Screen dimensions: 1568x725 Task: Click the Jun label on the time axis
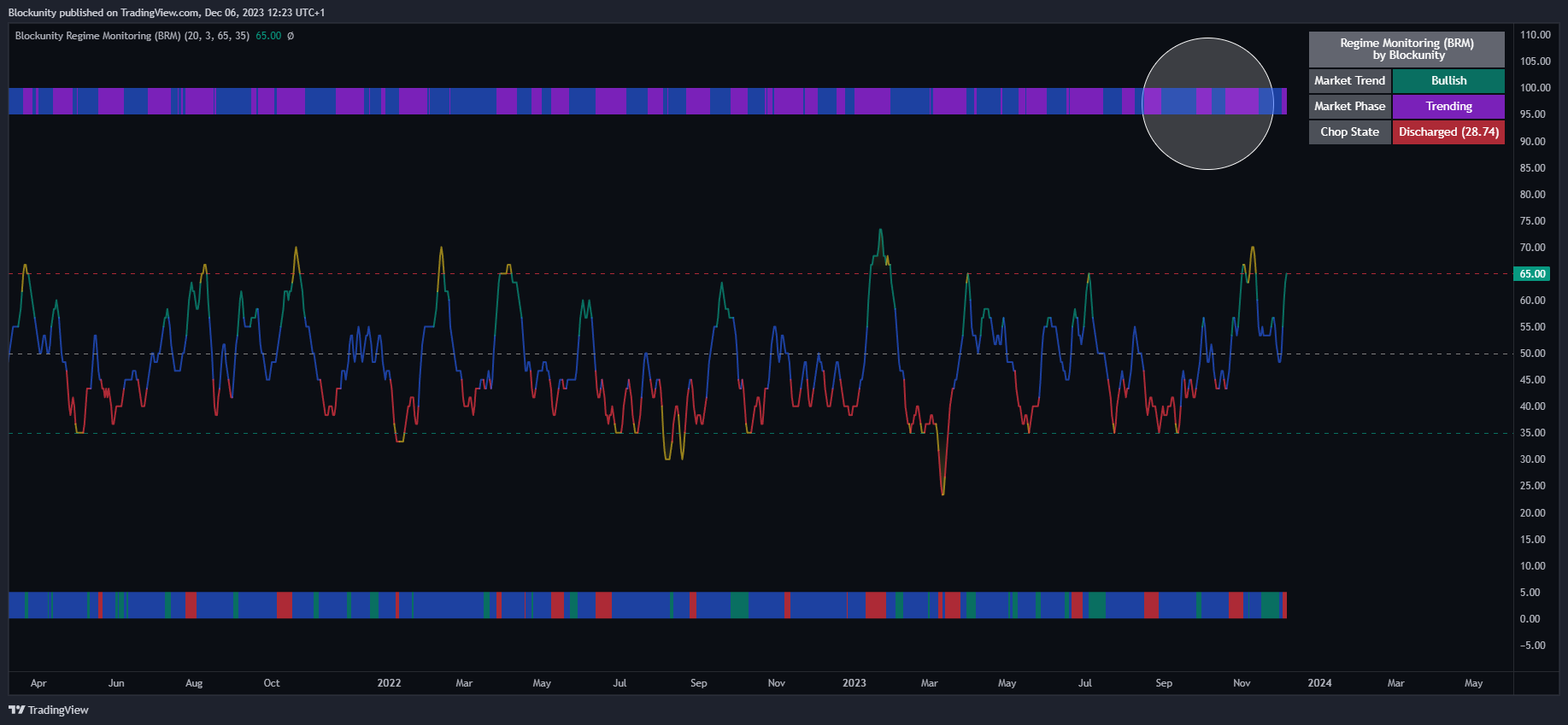coord(116,683)
